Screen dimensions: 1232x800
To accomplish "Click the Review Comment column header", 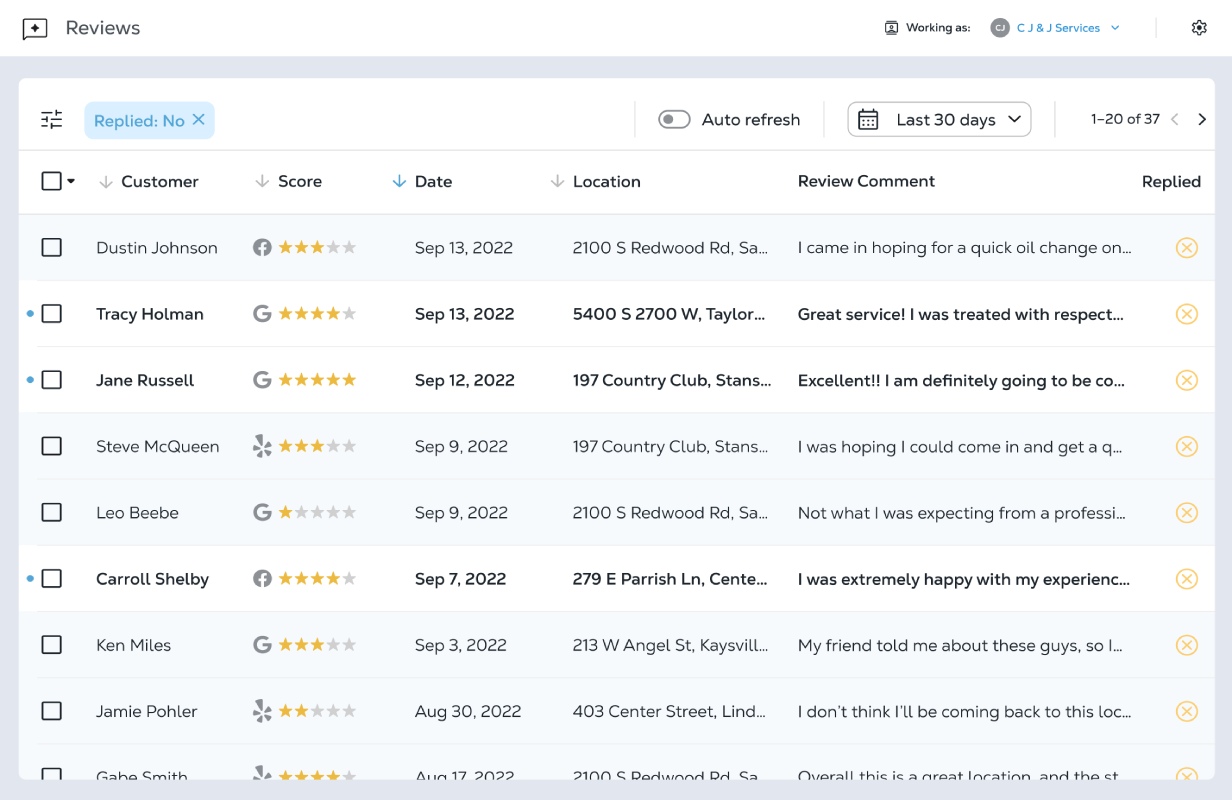I will [866, 181].
